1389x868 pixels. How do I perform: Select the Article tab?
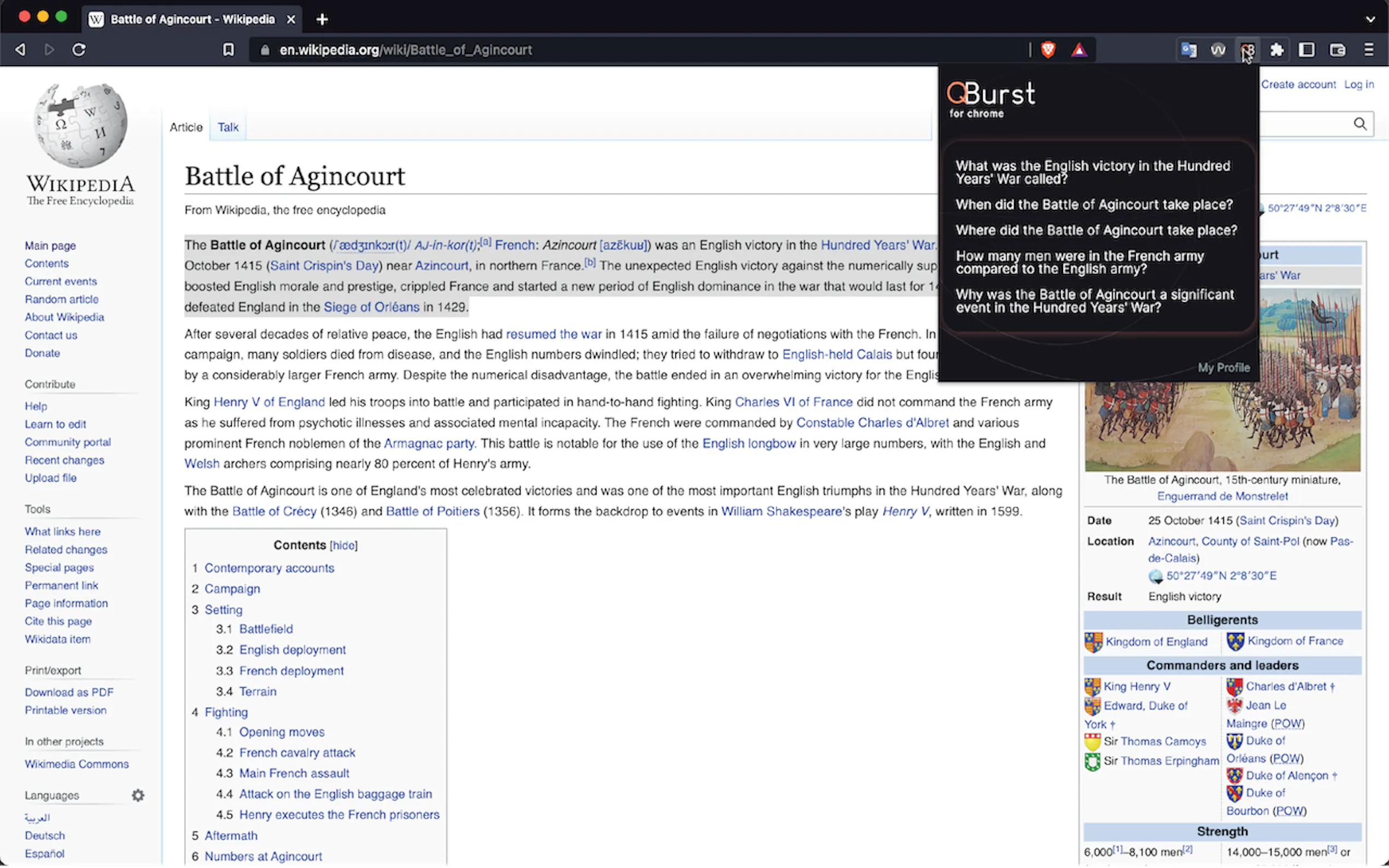click(x=186, y=127)
